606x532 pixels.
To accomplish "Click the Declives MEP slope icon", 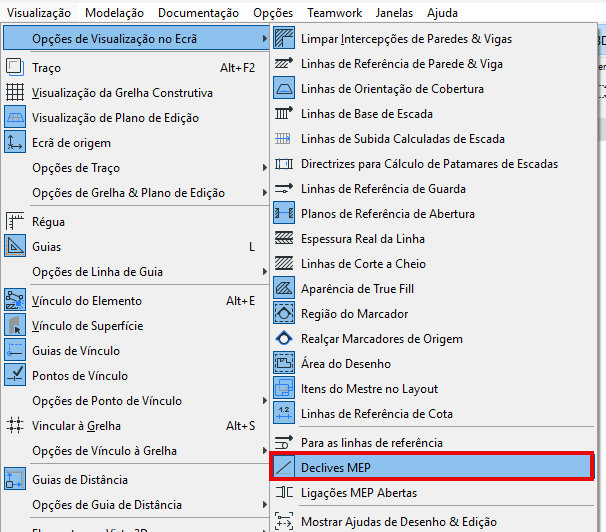I will pyautogui.click(x=284, y=467).
